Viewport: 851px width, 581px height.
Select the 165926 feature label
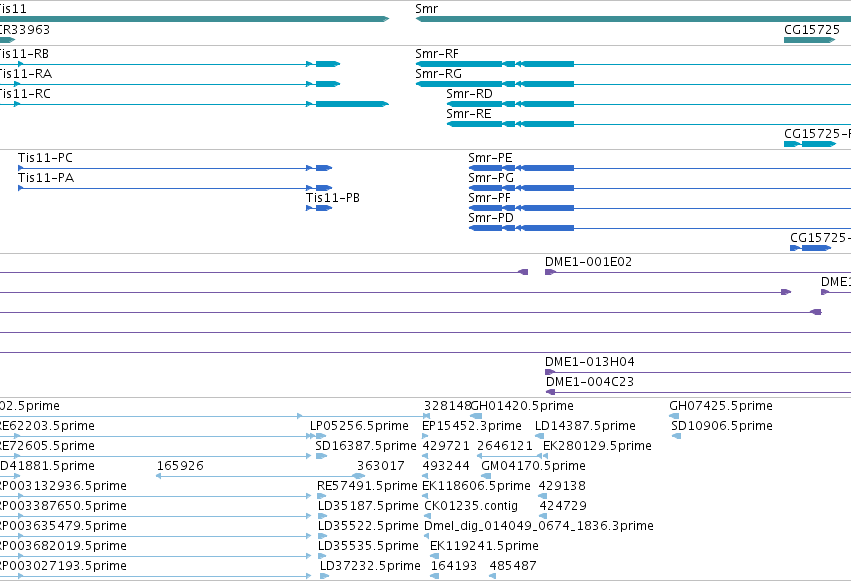pyautogui.click(x=180, y=466)
